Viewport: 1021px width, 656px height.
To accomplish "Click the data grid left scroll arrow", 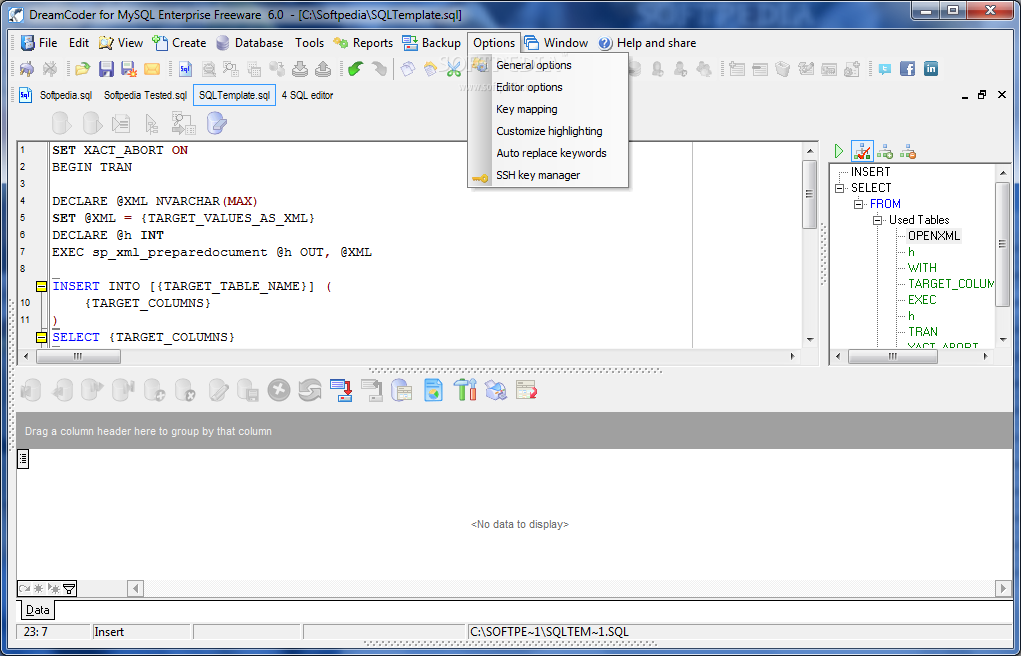I will tap(135, 589).
